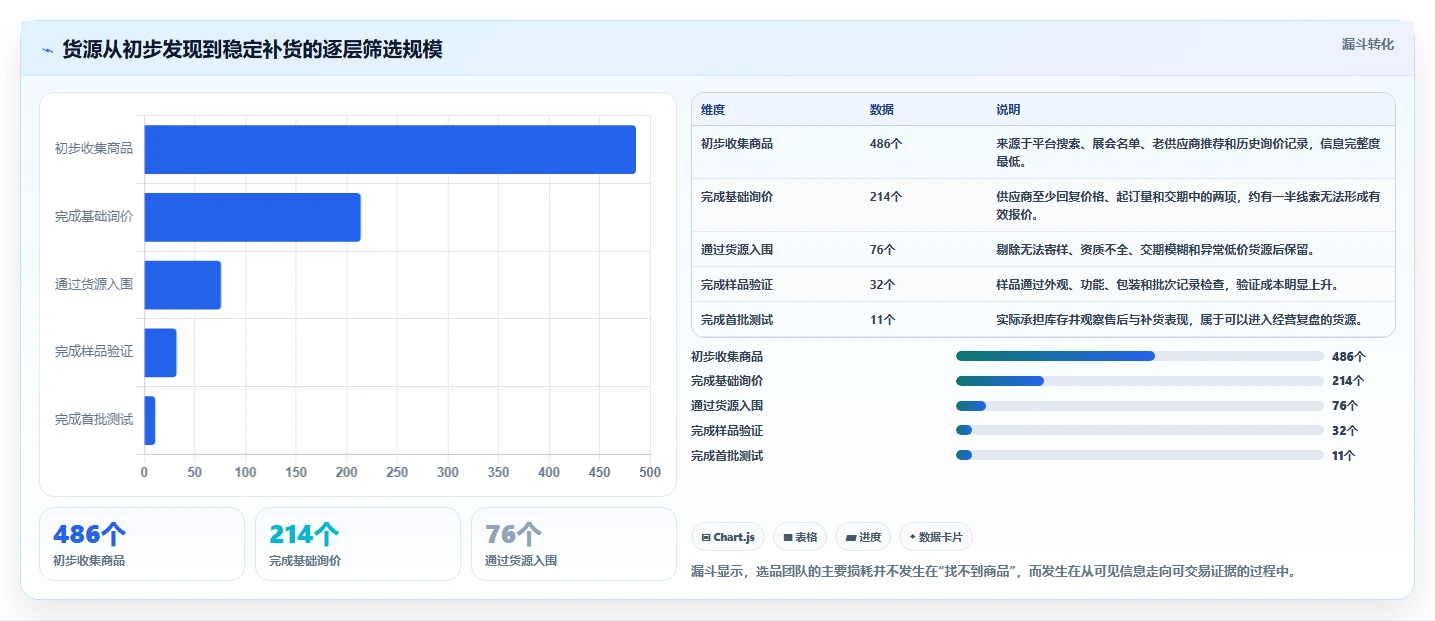The width and height of the screenshot is (1435, 621).
Task: Select the 数据卡片 chip
Action: click(x=936, y=537)
